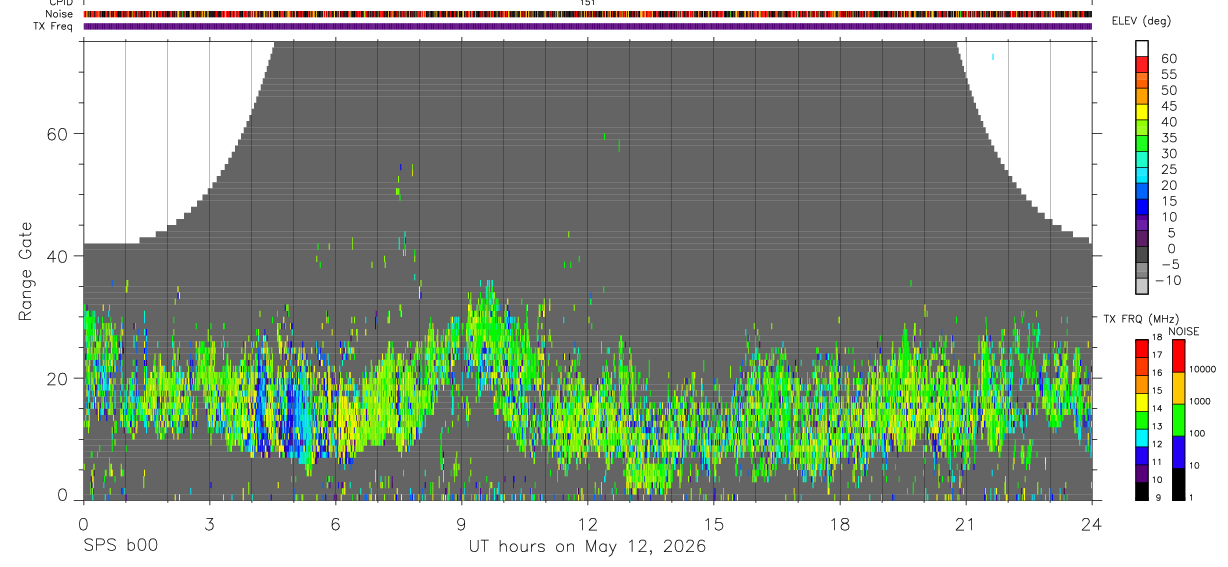This screenshot has width=1228, height=567.
Task: Click the white top elevation colorbar swatch
Action: pyautogui.click(x=1143, y=48)
